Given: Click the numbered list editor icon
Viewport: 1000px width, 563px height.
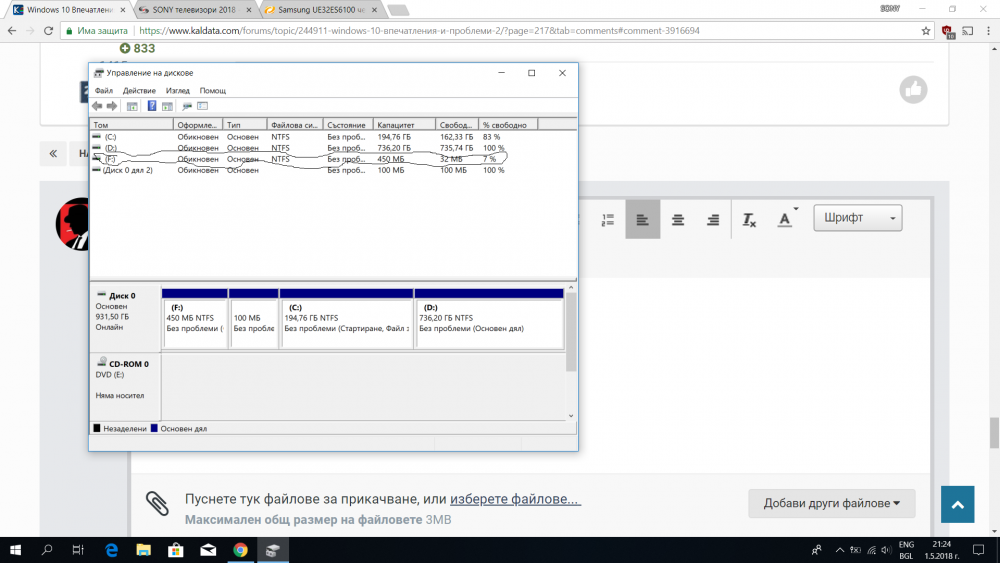Looking at the screenshot, I should 608,219.
